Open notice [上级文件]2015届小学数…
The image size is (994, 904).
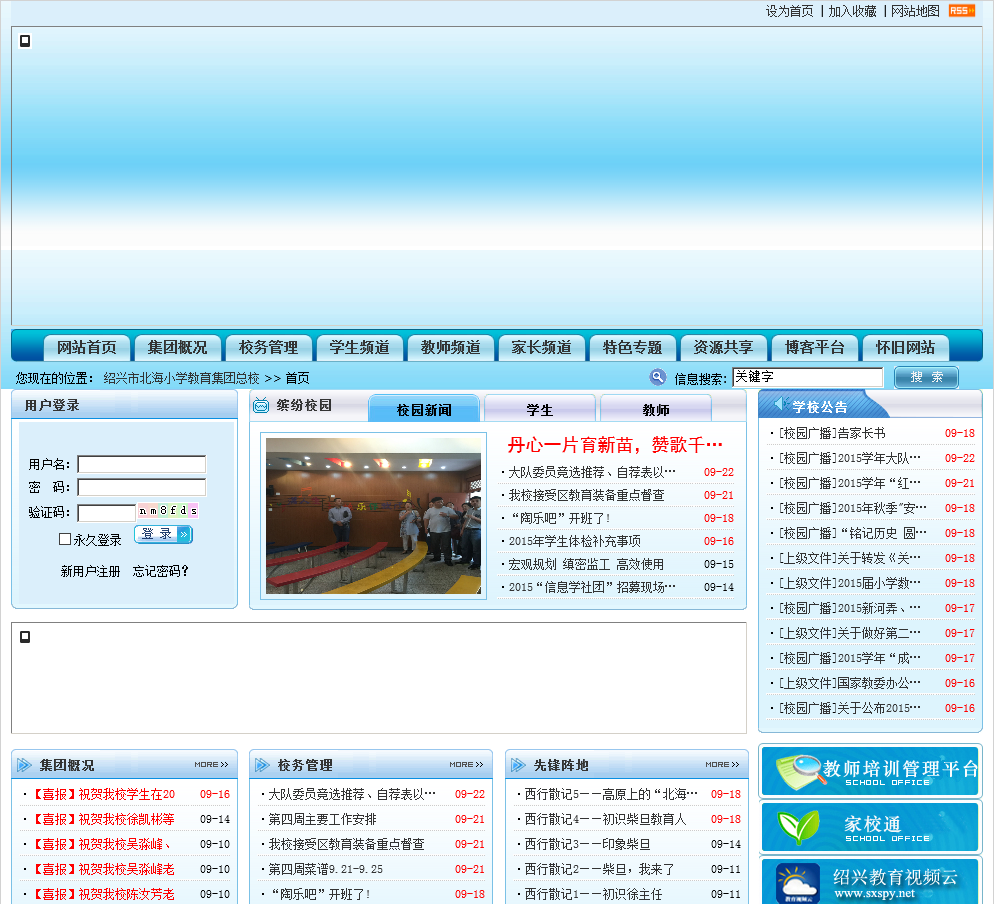(849, 583)
